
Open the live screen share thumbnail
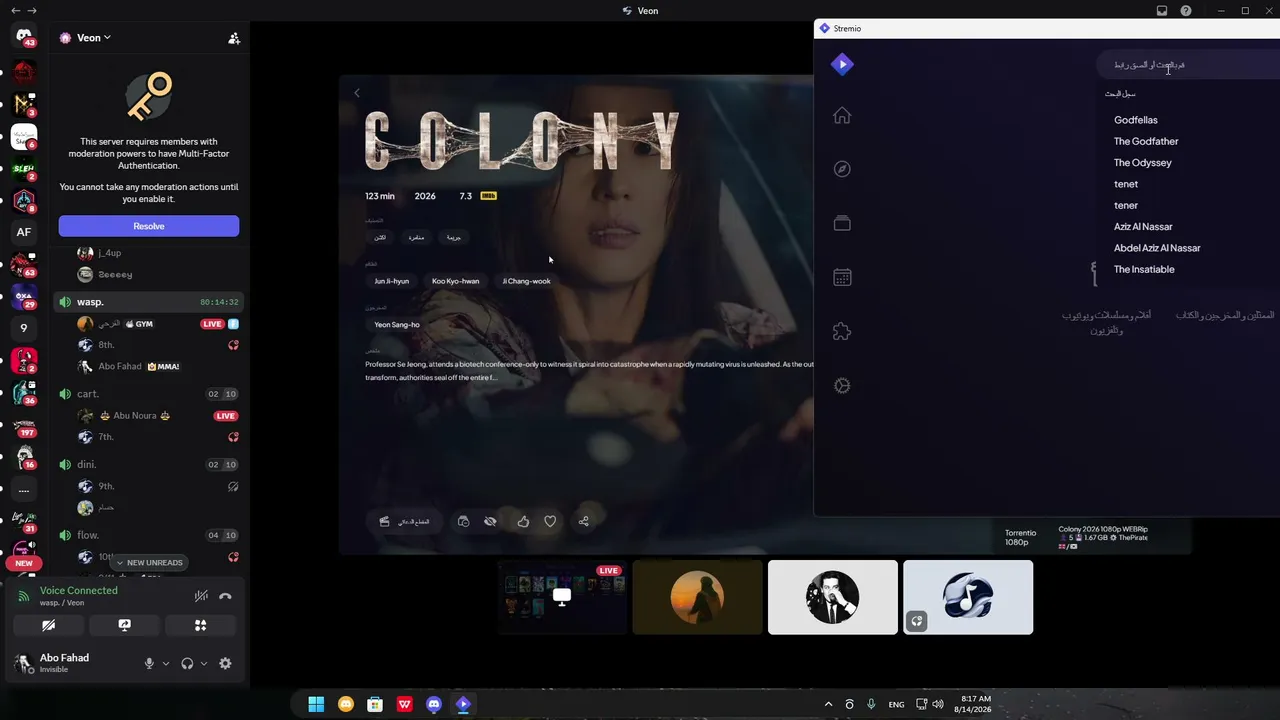(563, 597)
